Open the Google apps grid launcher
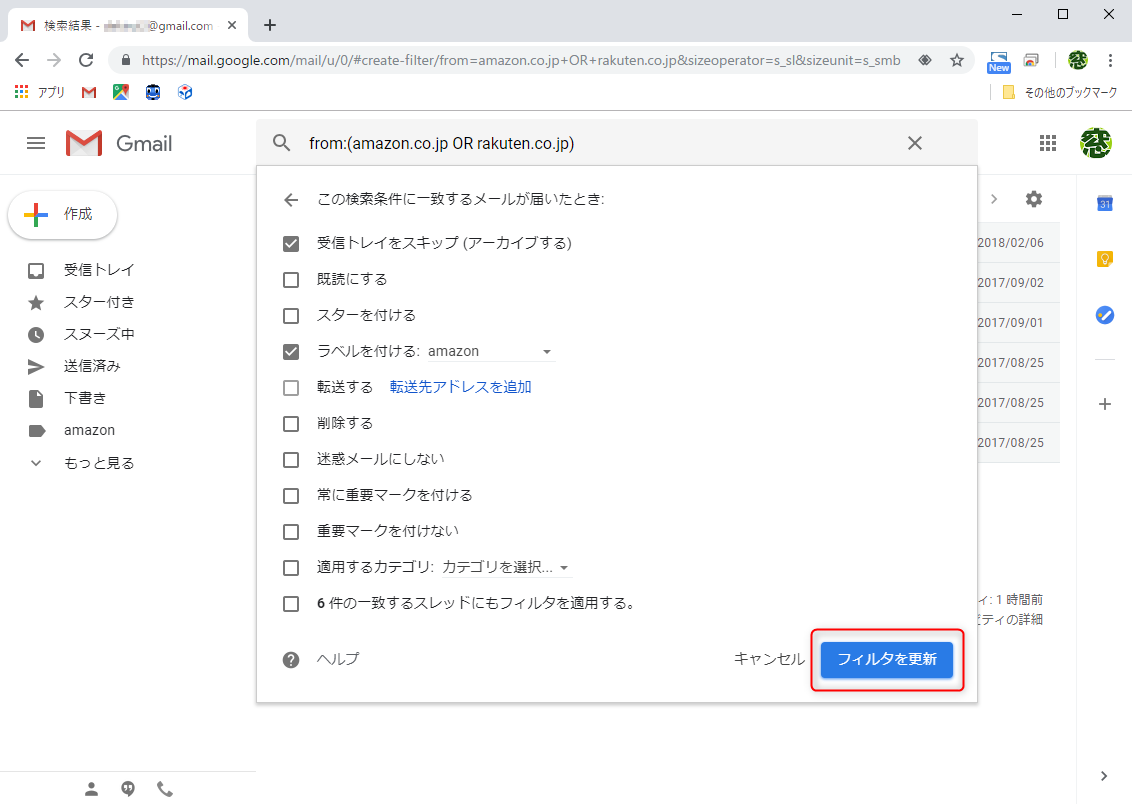 [1048, 143]
